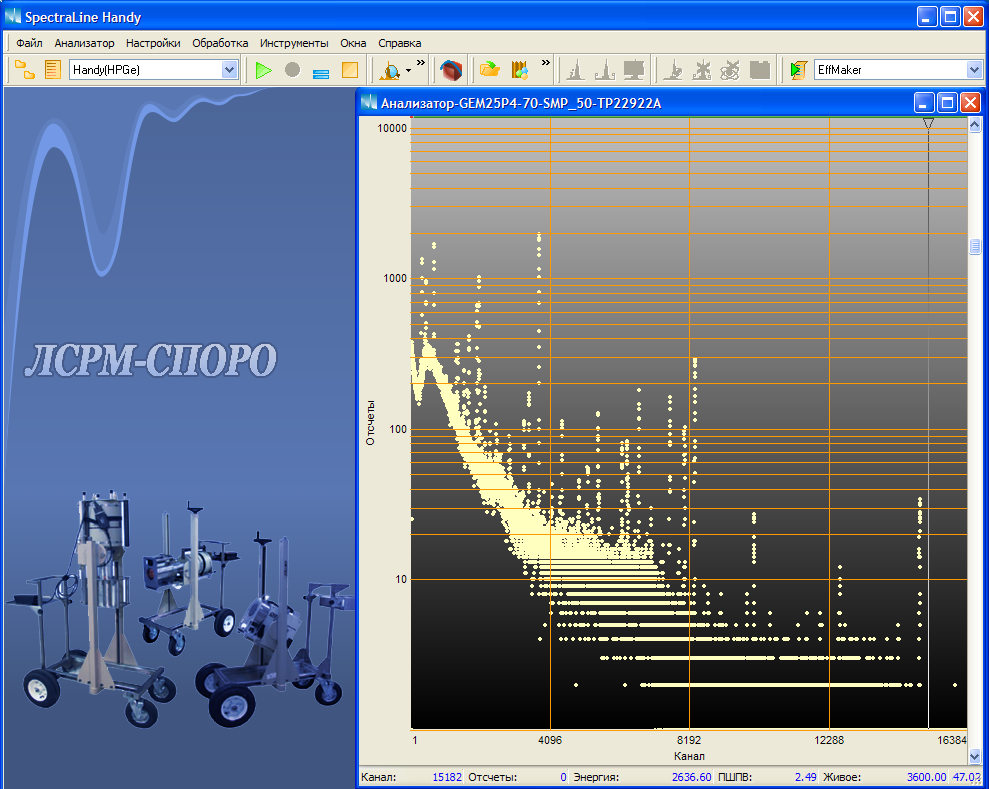Open the Справка menu
Image resolution: width=989 pixels, height=789 pixels.
(x=399, y=43)
